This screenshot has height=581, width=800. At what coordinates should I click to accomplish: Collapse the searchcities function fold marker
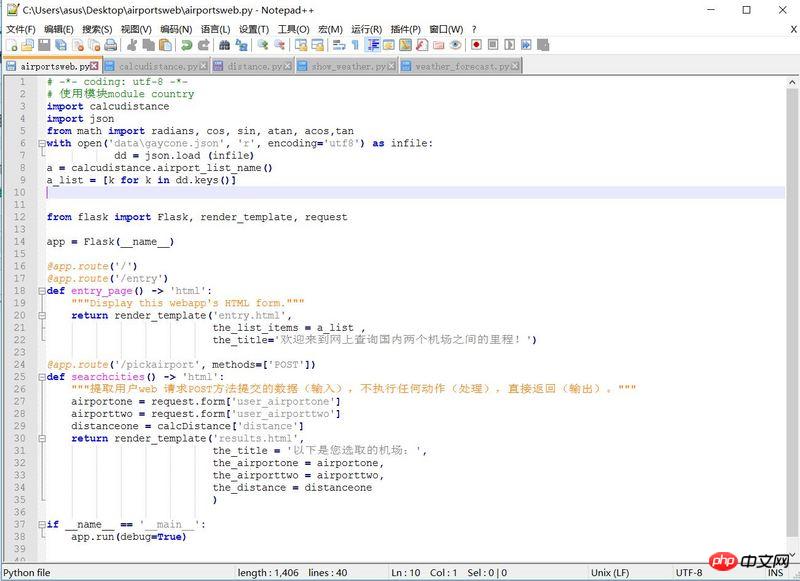[x=42, y=377]
